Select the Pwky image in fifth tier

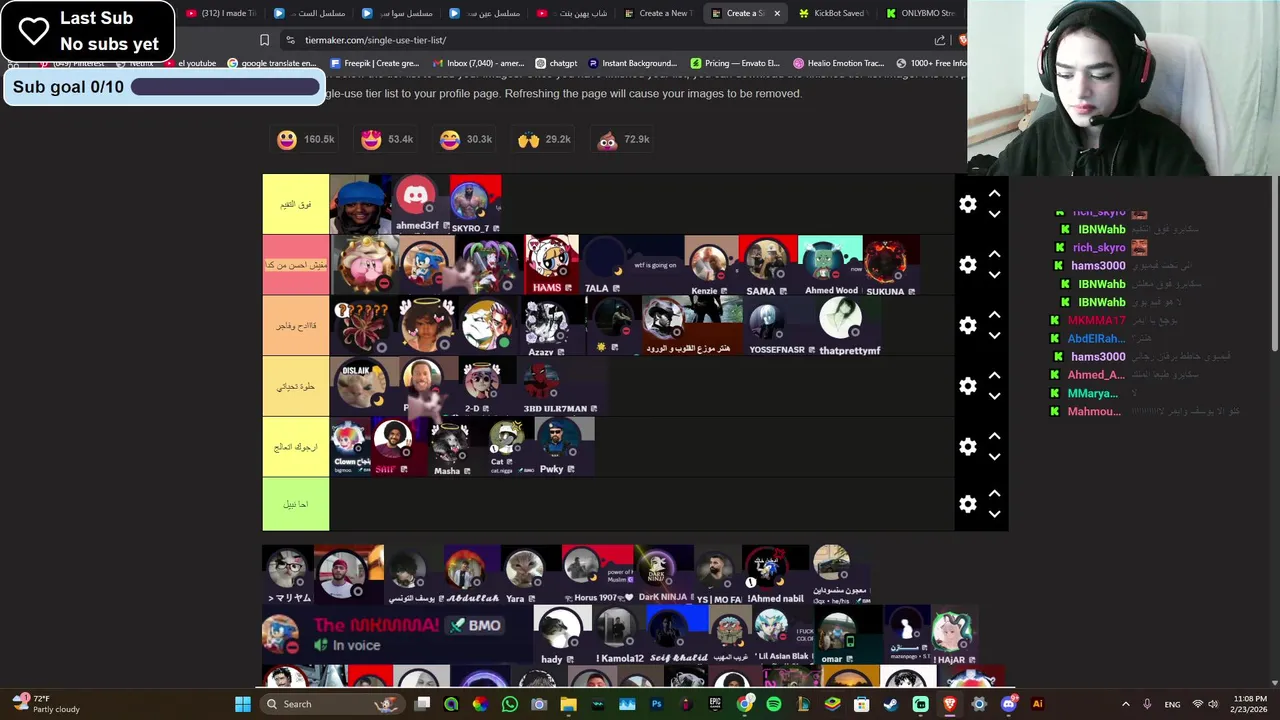click(x=564, y=446)
